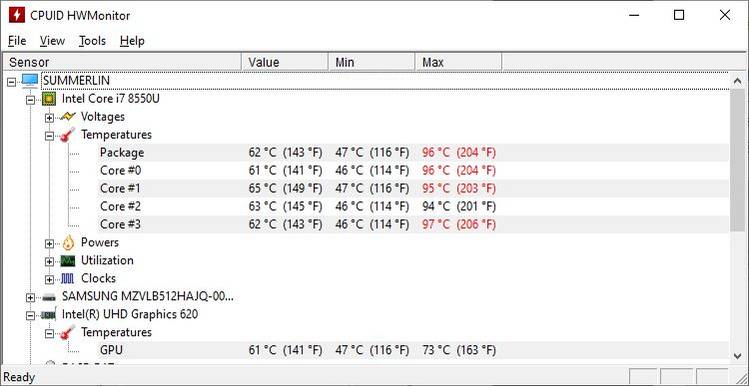Collapse the SUMMERLIN root node

click(x=12, y=82)
